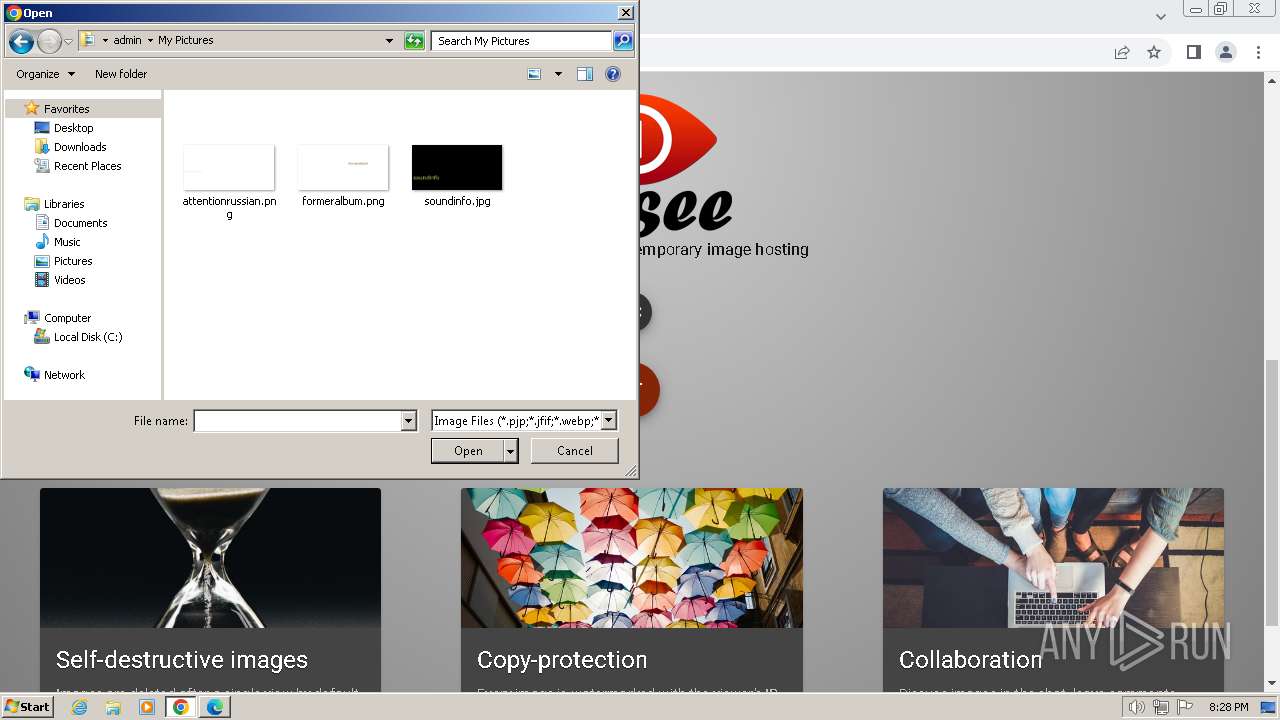Screen dimensions: 1280x720
Task: Select Libraries in the navigation pane
Action: point(64,204)
